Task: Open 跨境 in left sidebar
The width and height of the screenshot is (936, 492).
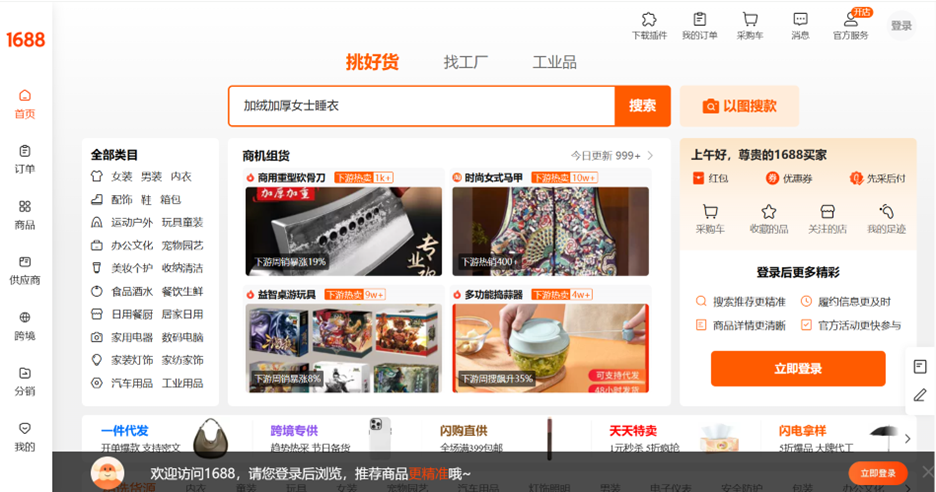Action: point(25,325)
